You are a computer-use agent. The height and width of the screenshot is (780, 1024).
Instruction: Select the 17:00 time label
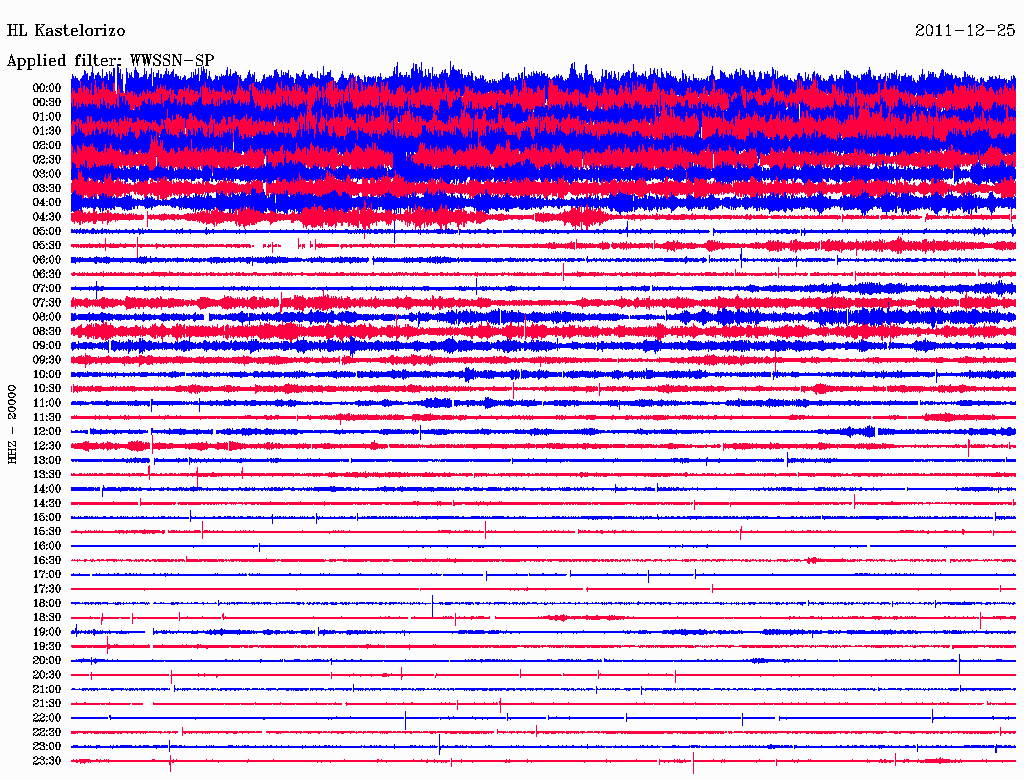47,575
